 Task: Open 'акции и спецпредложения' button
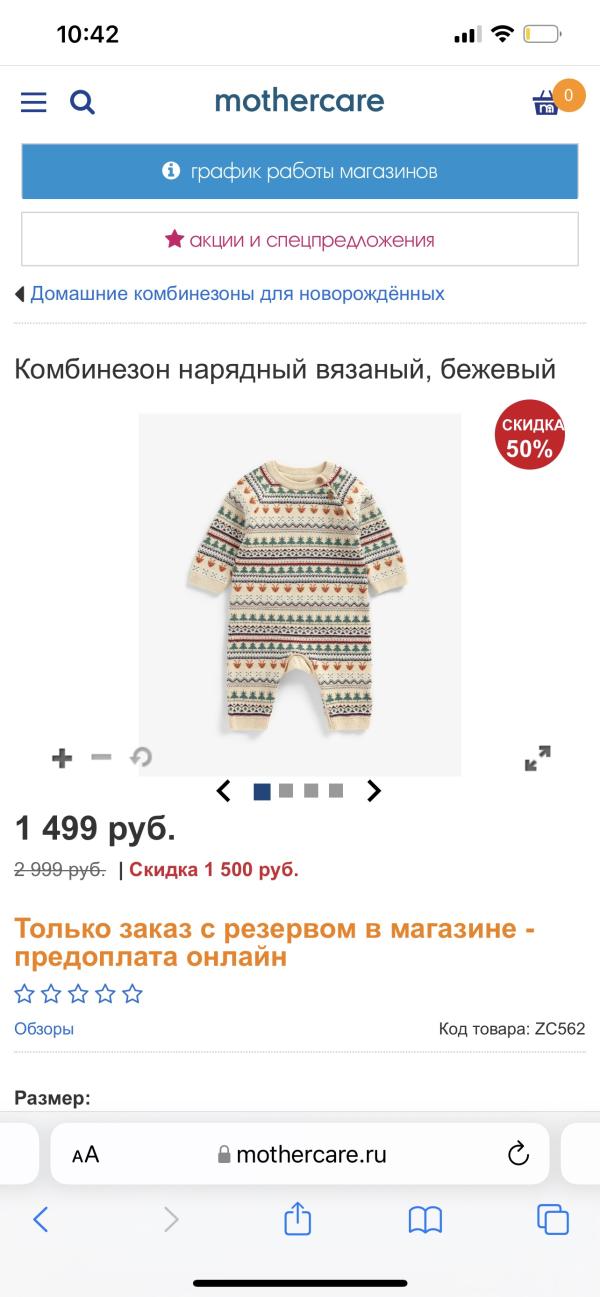pos(300,239)
